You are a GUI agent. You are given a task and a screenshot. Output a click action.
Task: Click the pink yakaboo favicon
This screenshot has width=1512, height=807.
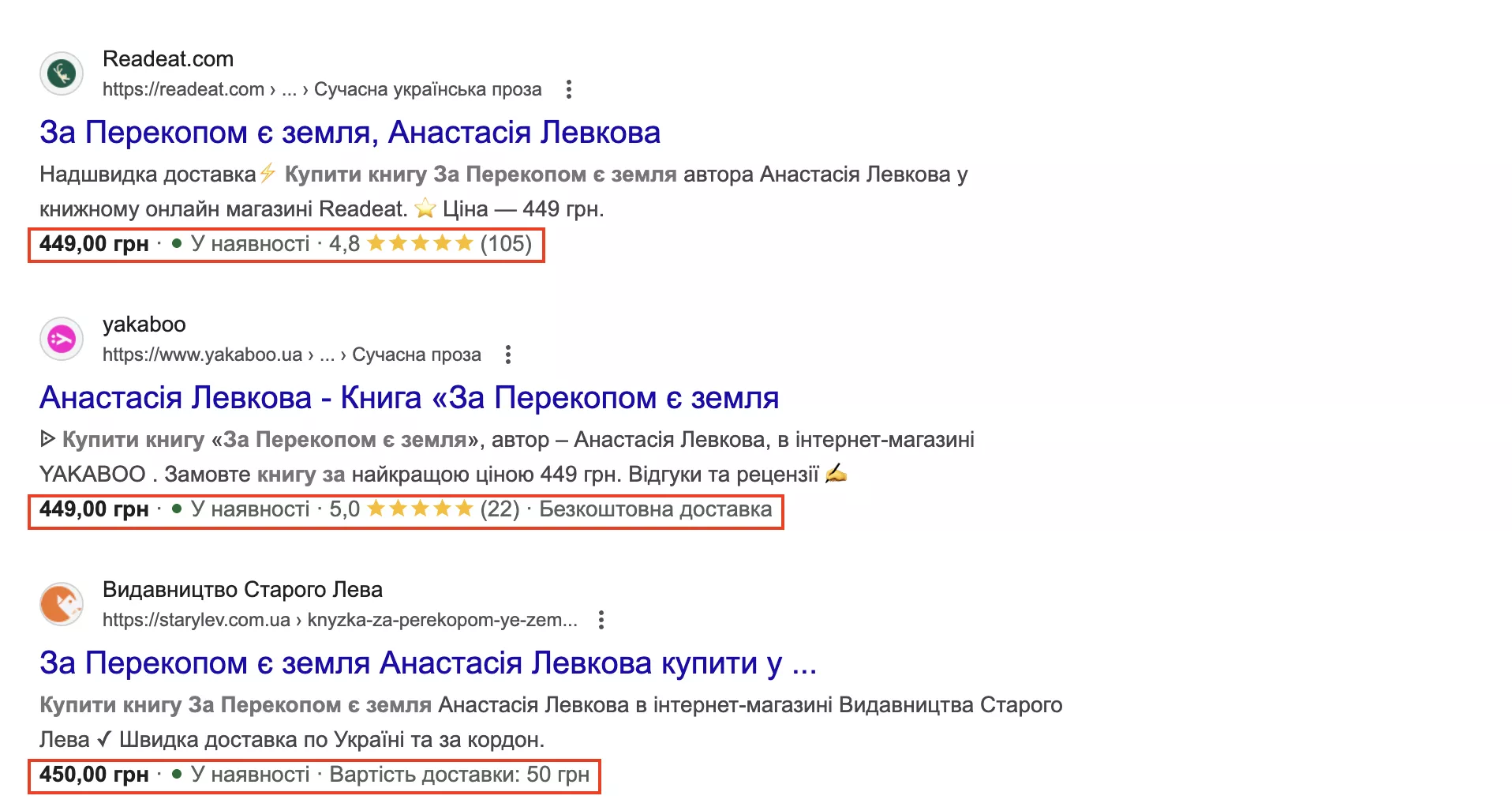click(x=62, y=339)
